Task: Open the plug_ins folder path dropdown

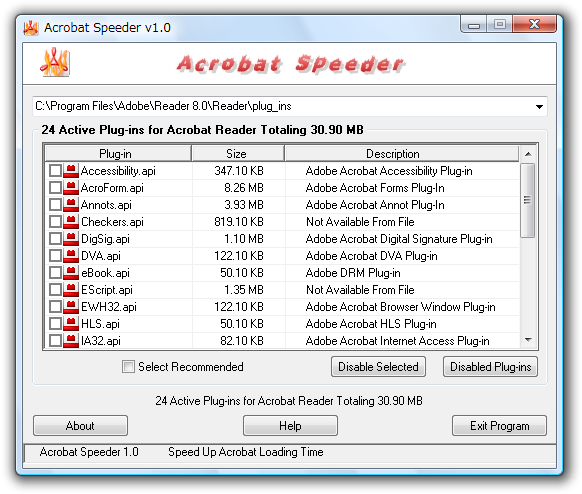Action: [539, 107]
